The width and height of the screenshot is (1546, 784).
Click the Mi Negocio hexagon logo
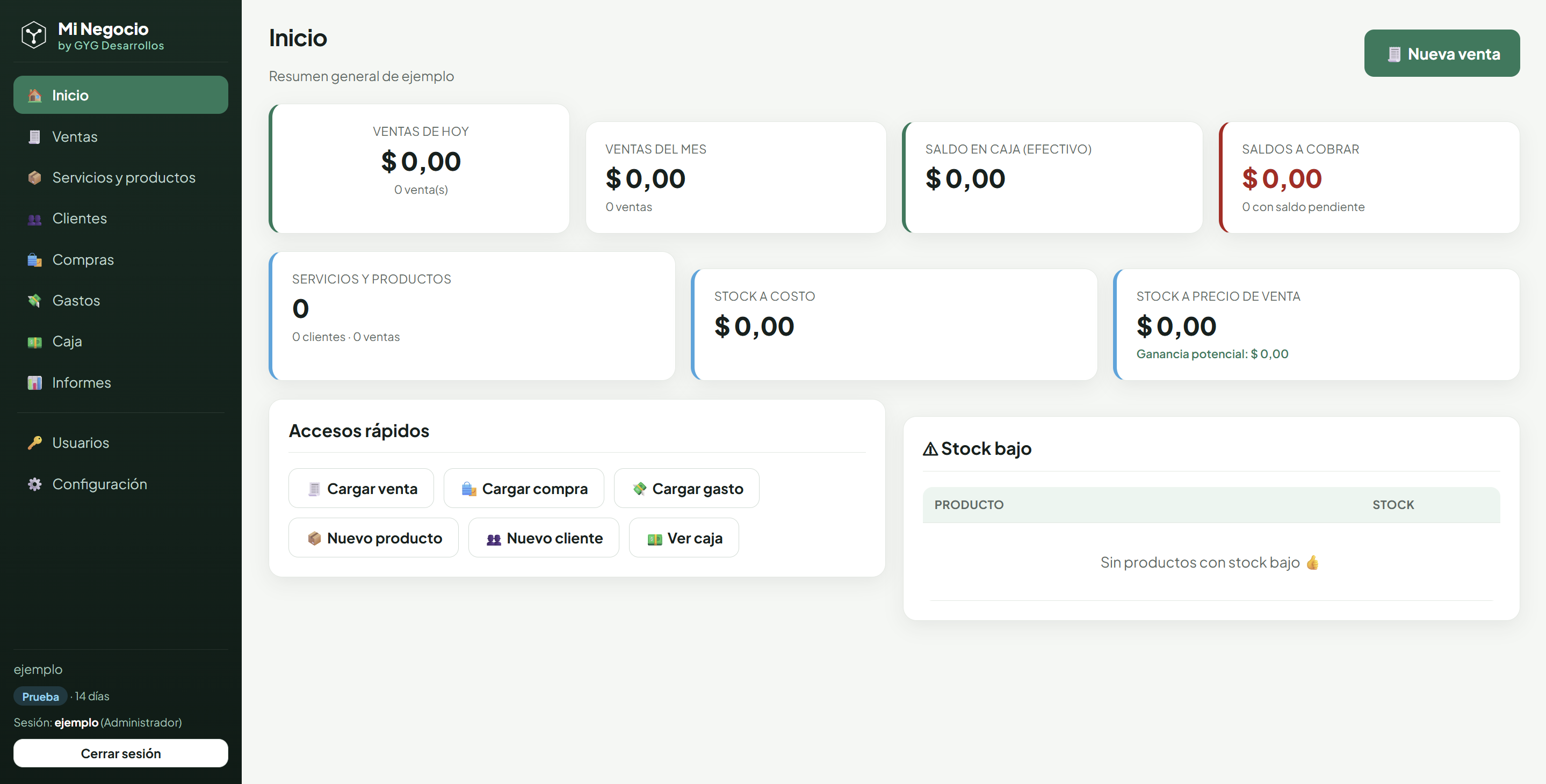tap(34, 35)
